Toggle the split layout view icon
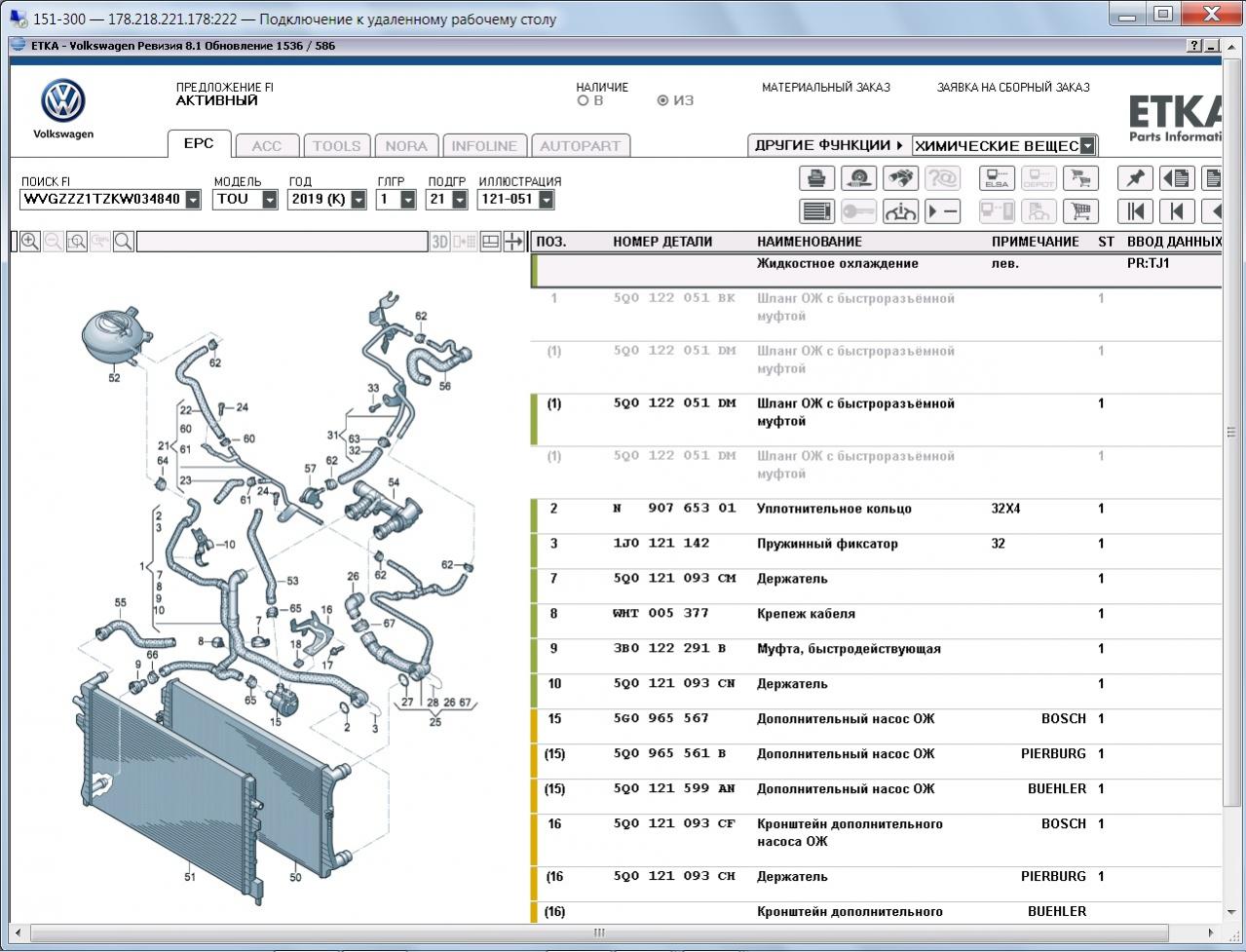The height and width of the screenshot is (952, 1246). coord(491,242)
